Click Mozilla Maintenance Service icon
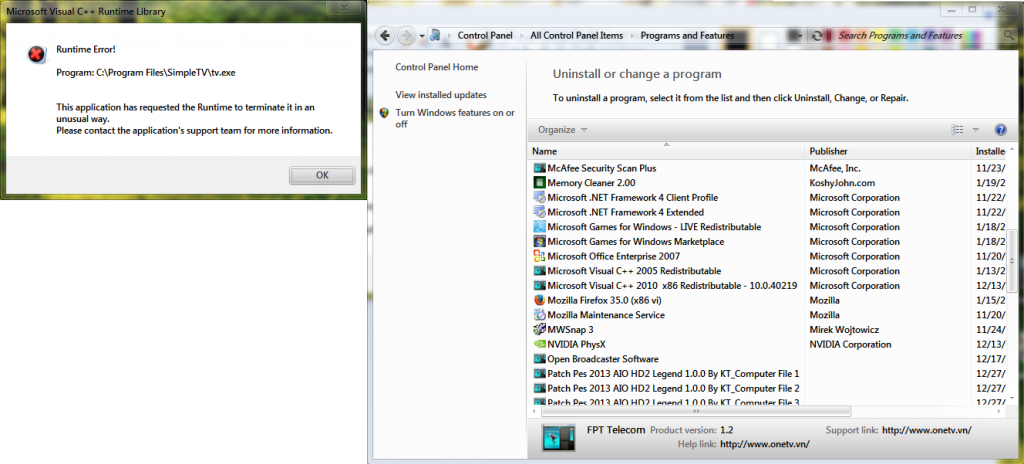This screenshot has height=464, width=1024. click(x=539, y=315)
